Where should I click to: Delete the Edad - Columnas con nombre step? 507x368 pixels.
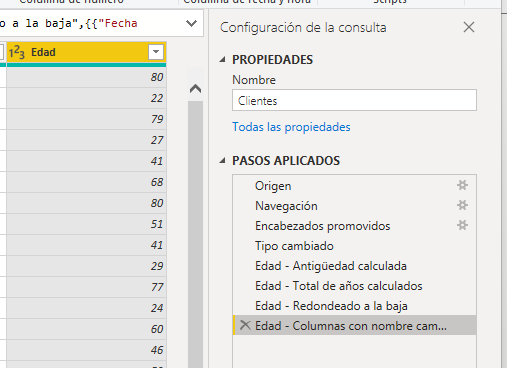point(245,325)
